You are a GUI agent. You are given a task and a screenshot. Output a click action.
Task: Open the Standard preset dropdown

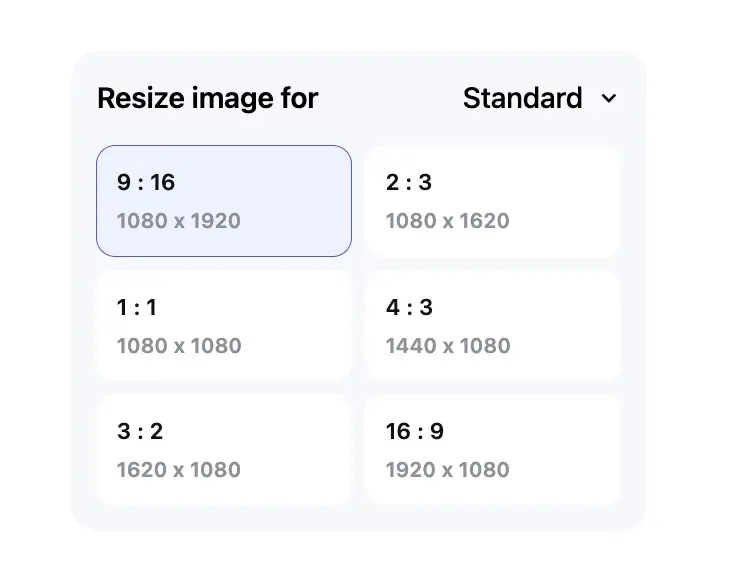coord(540,98)
